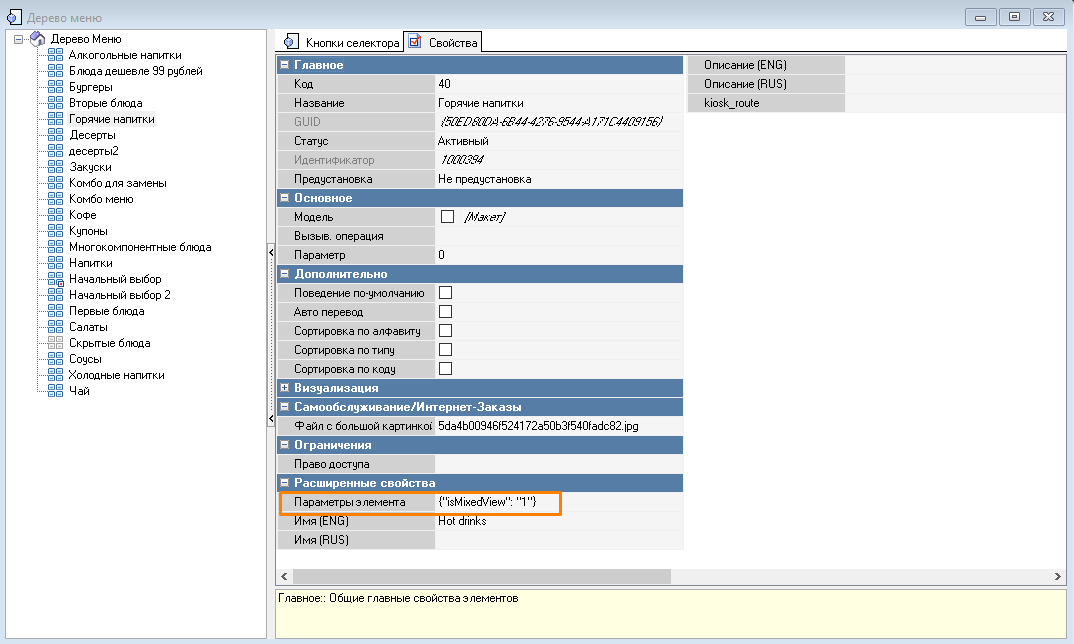1074x644 pixels.
Task: Toggle Сортировка по алфавиту checkbox
Action: (446, 331)
